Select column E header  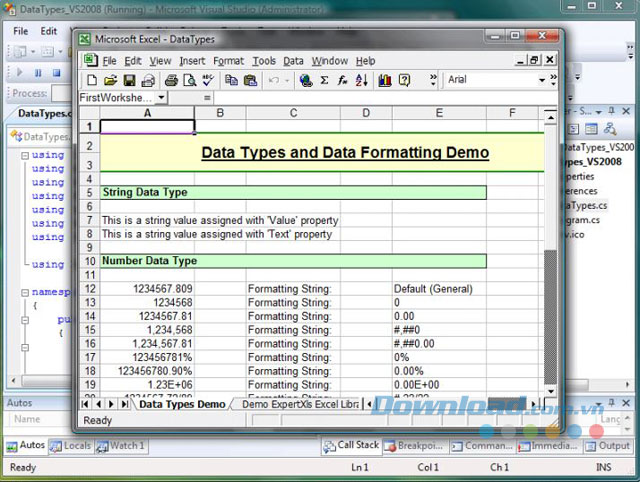(x=439, y=113)
